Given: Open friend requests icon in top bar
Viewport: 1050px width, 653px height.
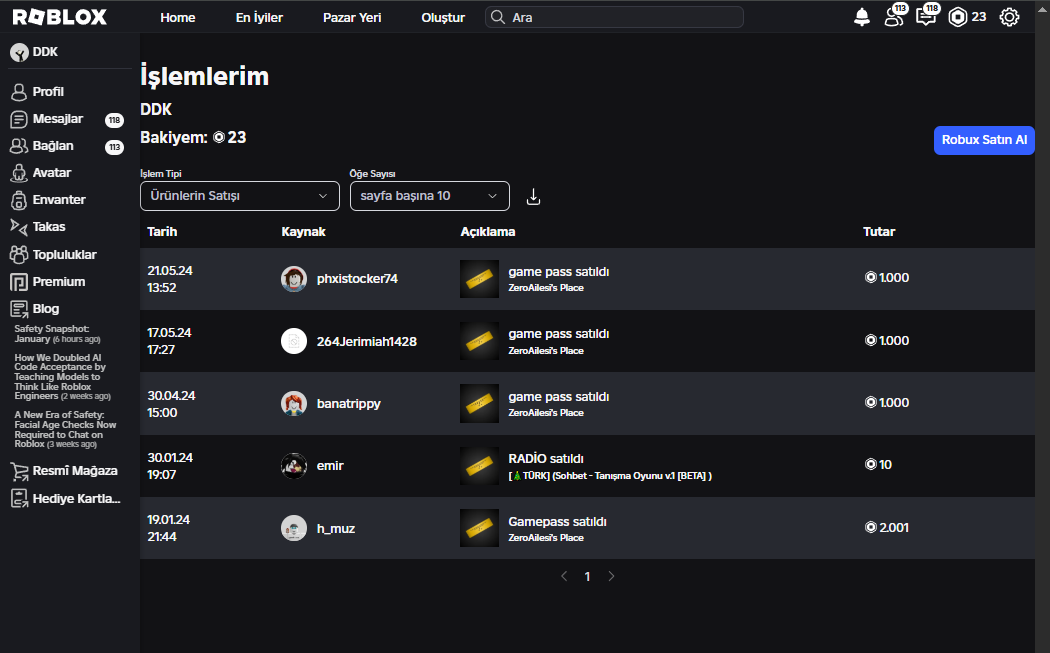Looking at the screenshot, I should [x=894, y=17].
